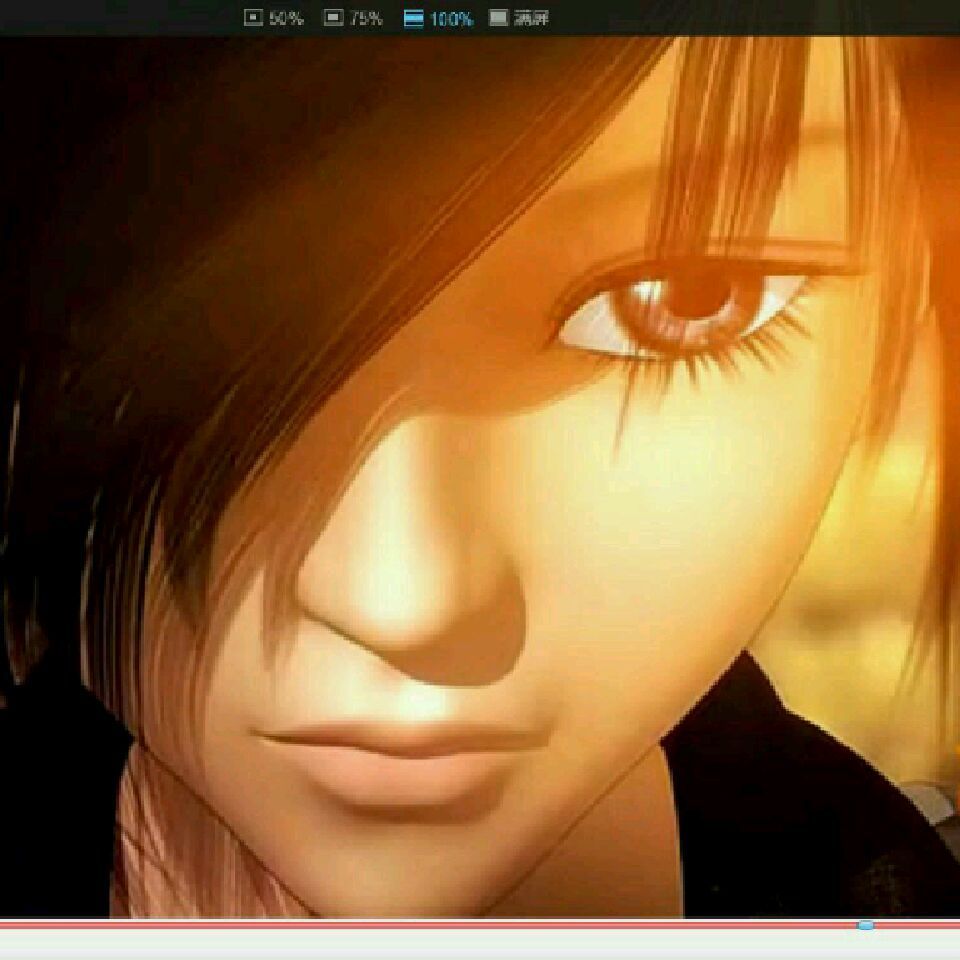Switch to full screen (满屏) mode
The image size is (960, 960).
(519, 18)
